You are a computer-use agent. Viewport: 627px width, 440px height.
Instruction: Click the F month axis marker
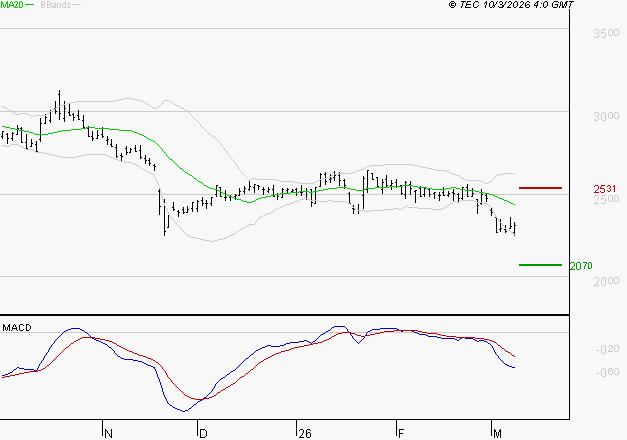click(401, 434)
